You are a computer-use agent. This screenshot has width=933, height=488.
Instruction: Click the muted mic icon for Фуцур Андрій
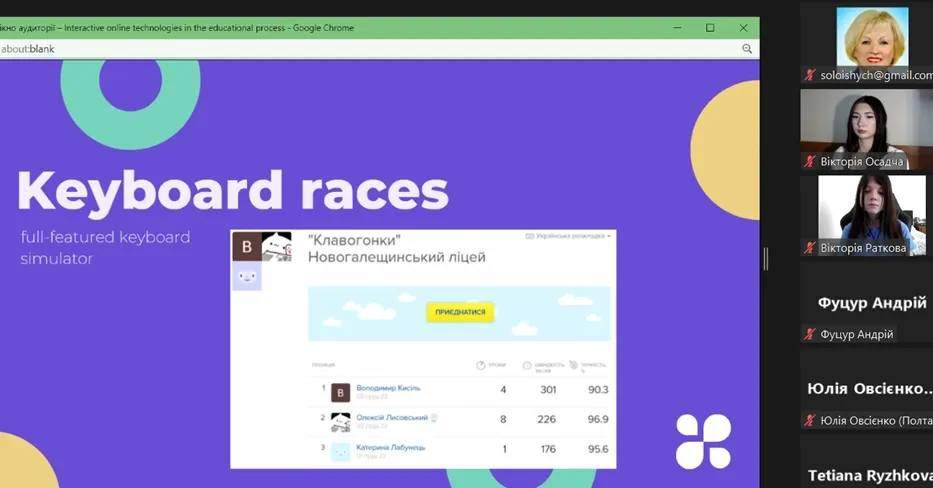[810, 334]
